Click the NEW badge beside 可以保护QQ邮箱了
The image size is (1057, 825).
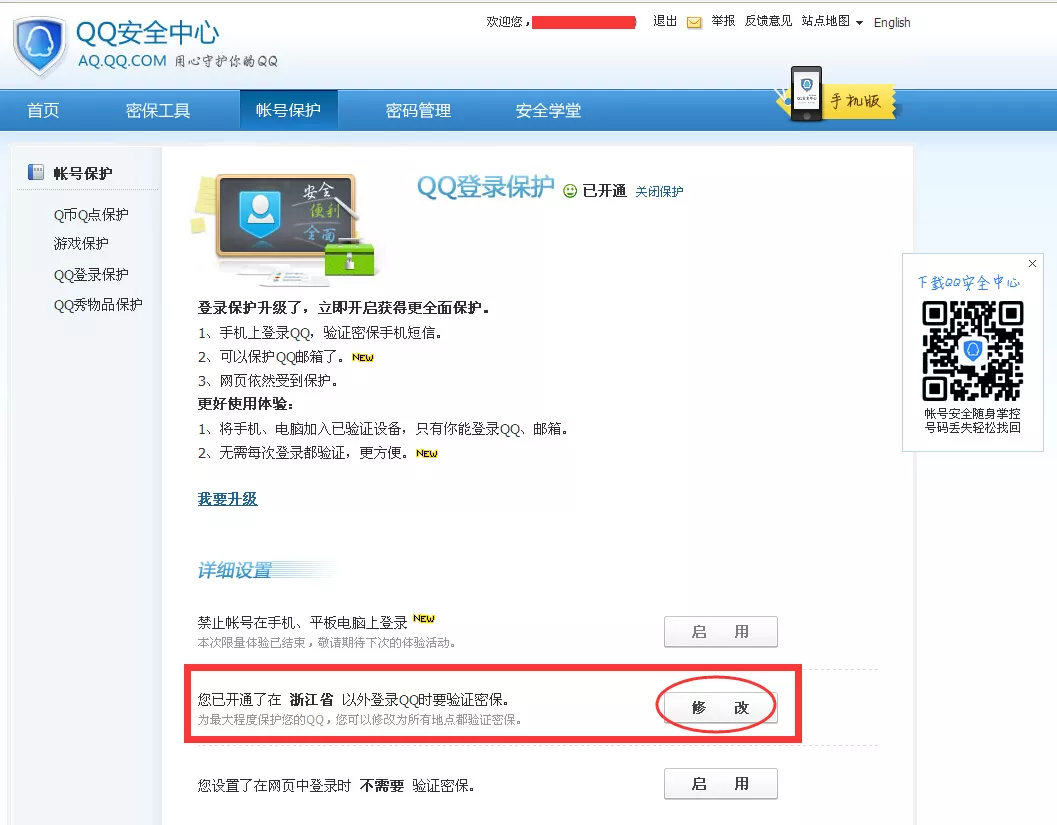click(x=362, y=356)
